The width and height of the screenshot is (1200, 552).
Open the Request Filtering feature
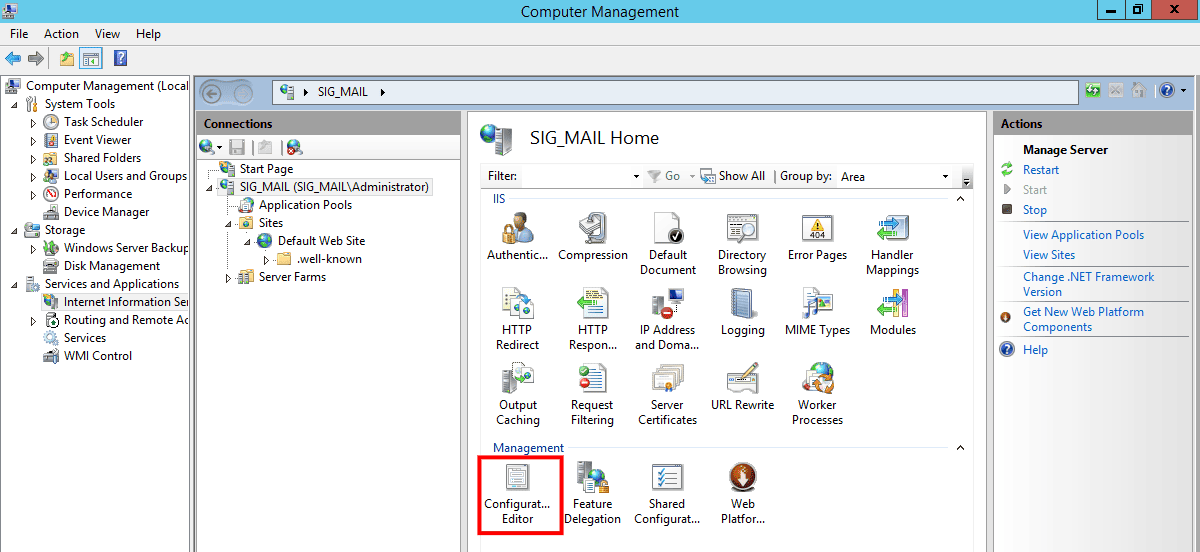[593, 394]
